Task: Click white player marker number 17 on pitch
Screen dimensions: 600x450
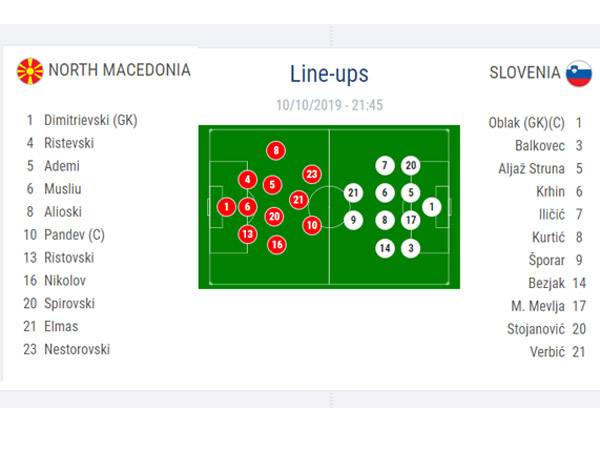Action: click(410, 220)
